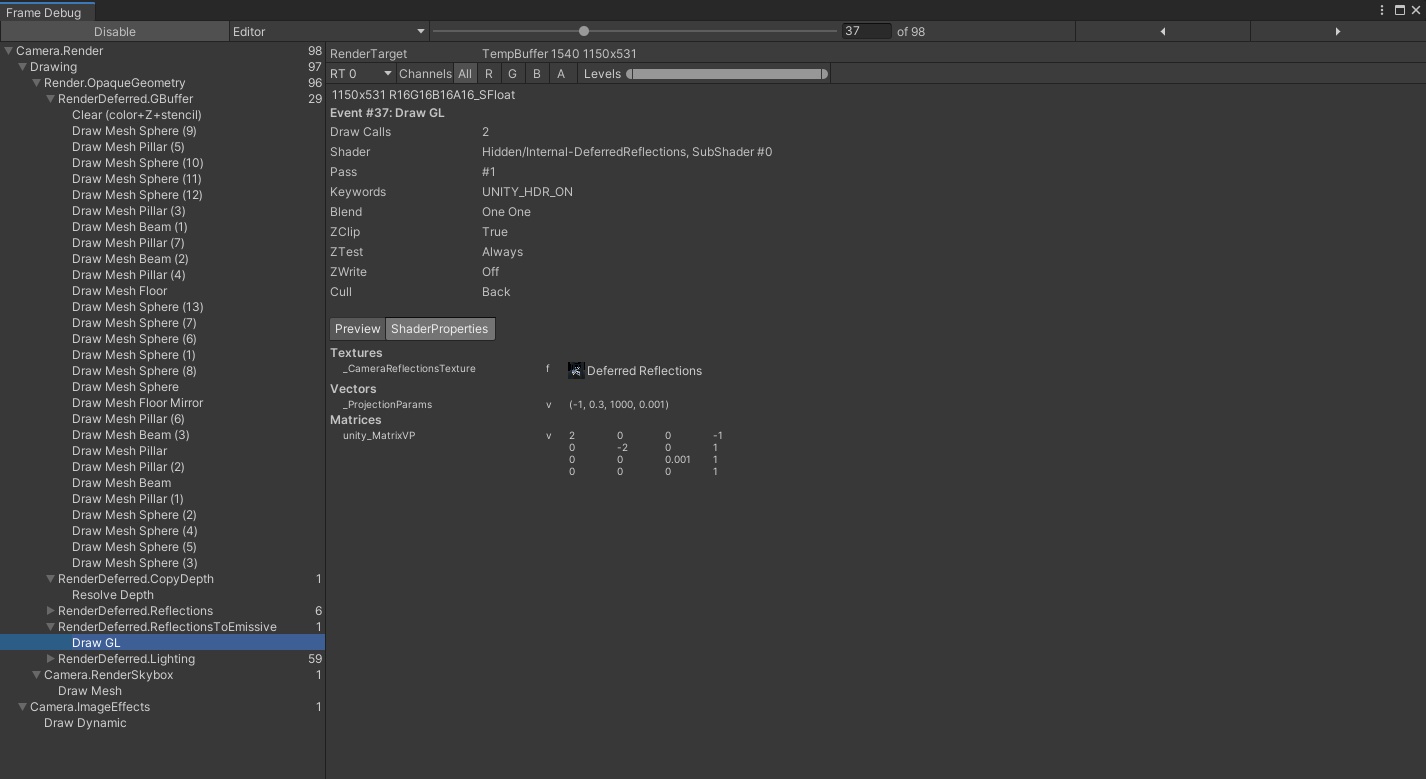The height and width of the screenshot is (779, 1426).
Task: Adjust the Levels range slider
Action: 727,73
